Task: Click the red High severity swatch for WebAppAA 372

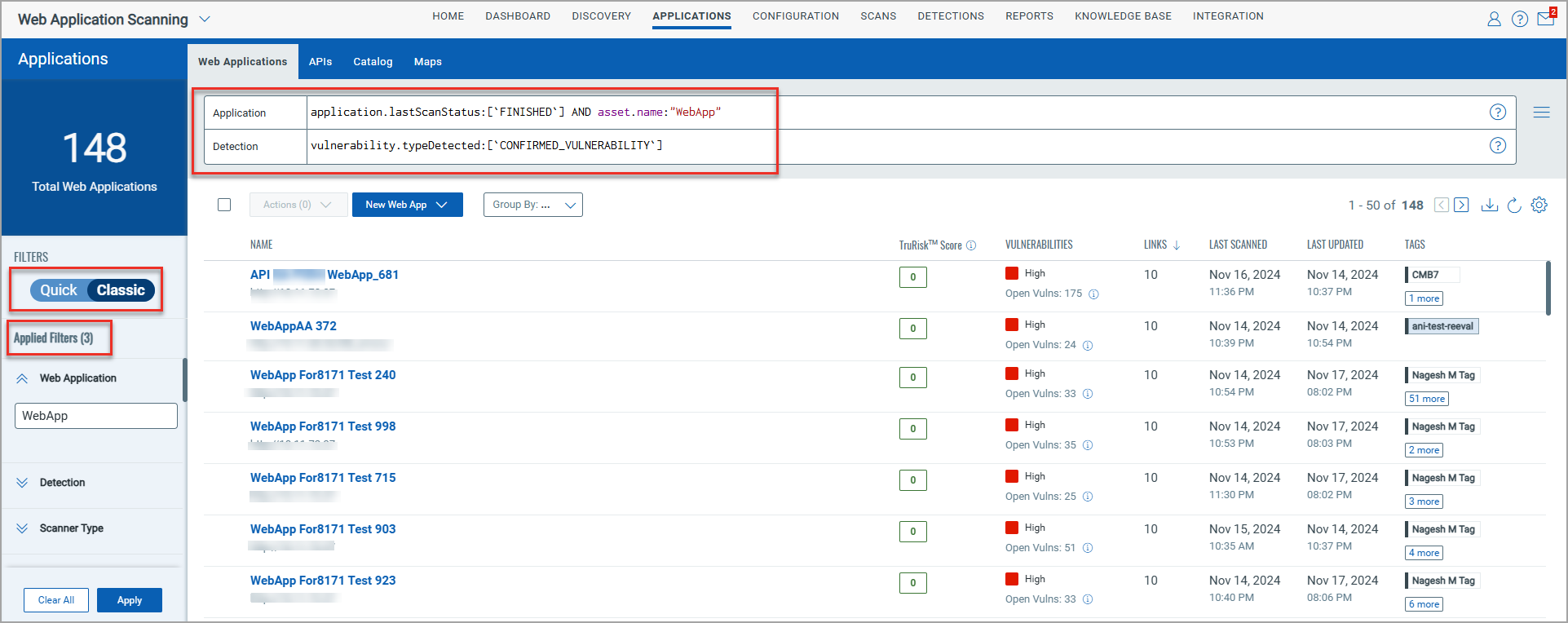Action: click(x=1012, y=325)
